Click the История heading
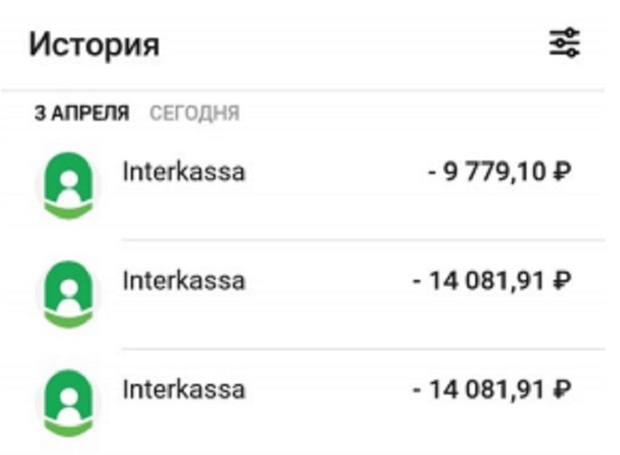This screenshot has height=455, width=620. [x=94, y=44]
